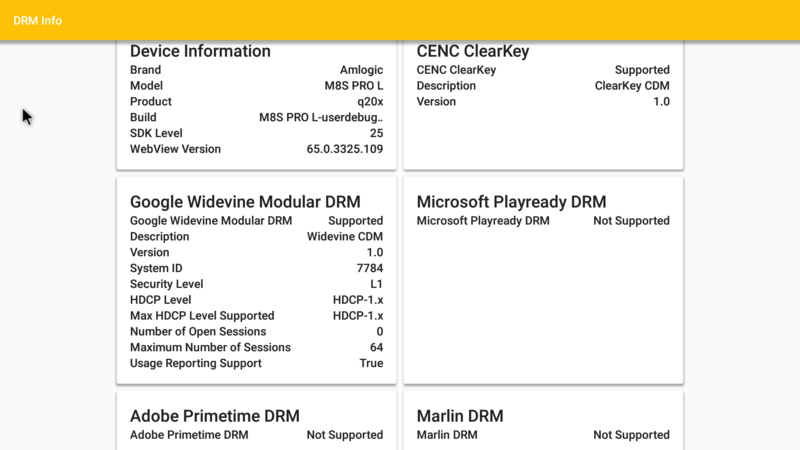Click the Brand value Amlogic

(x=361, y=70)
